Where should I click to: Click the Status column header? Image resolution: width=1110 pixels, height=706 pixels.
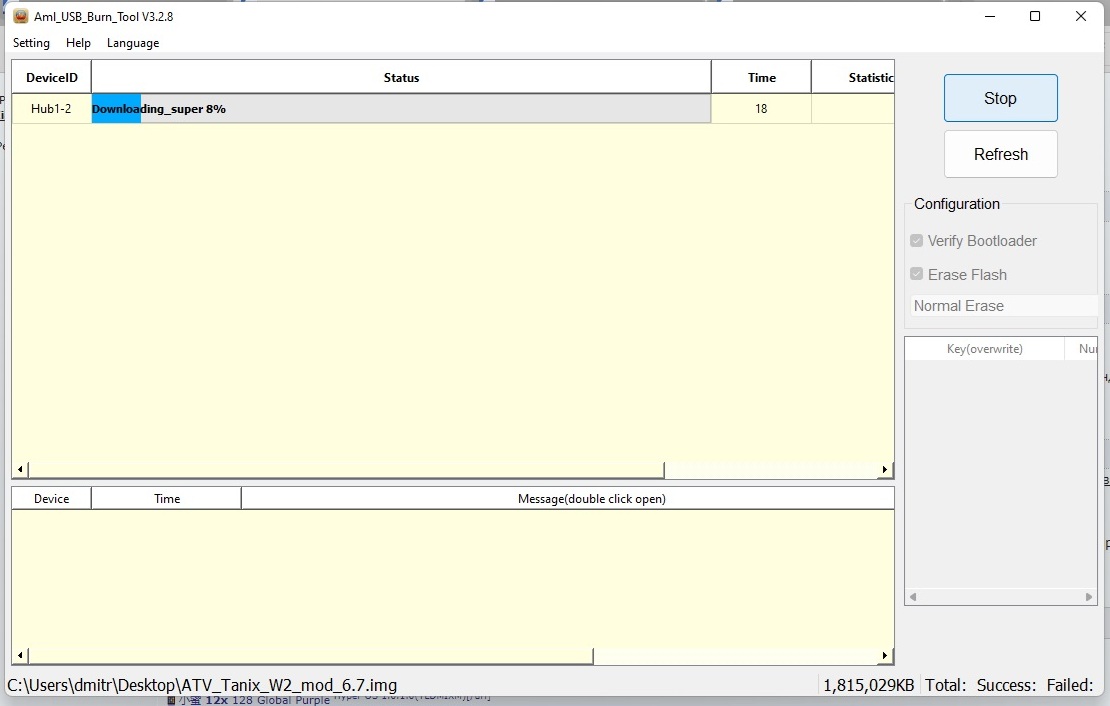point(401,77)
